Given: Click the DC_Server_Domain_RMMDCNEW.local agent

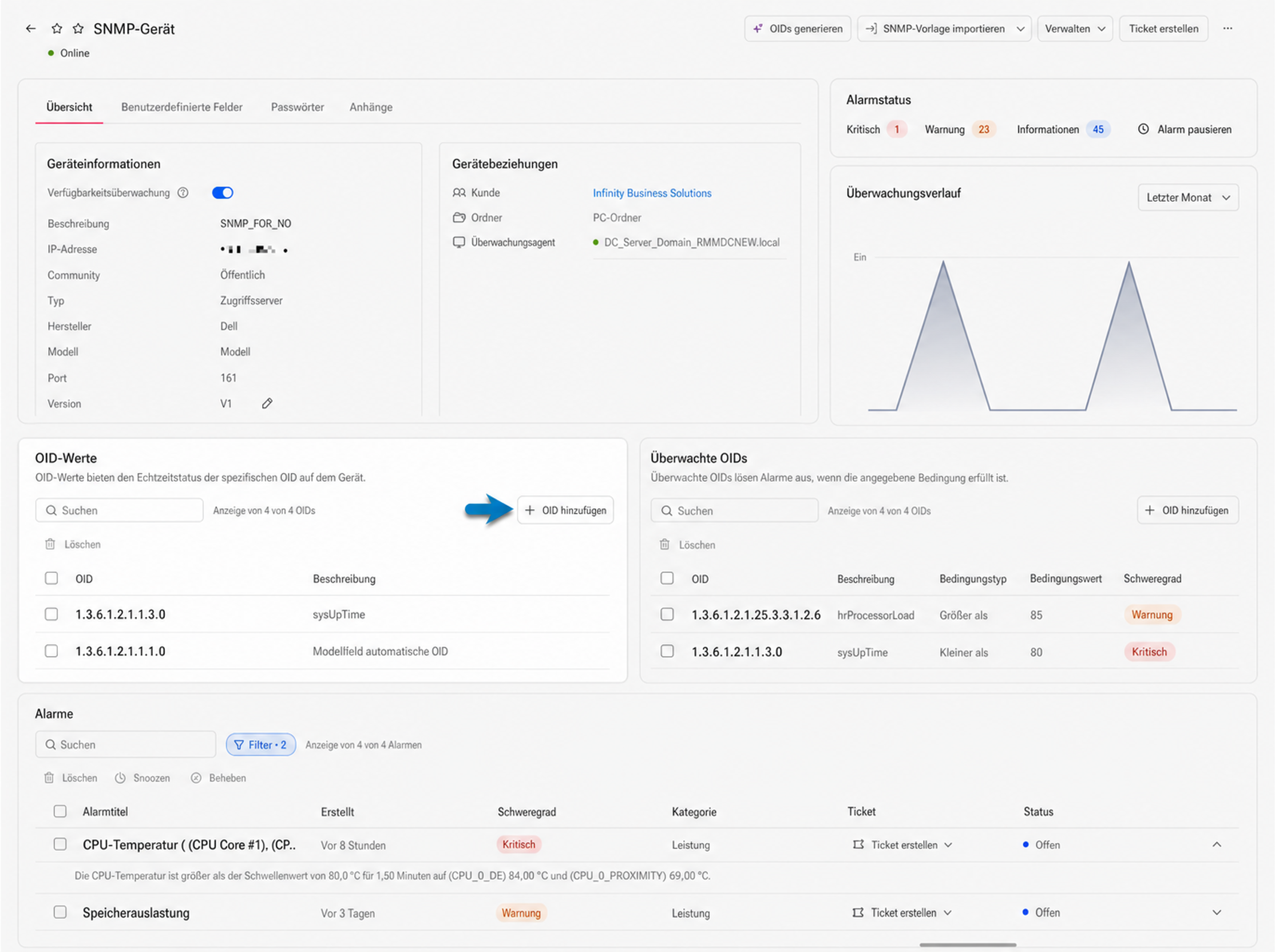Looking at the screenshot, I should click(692, 242).
